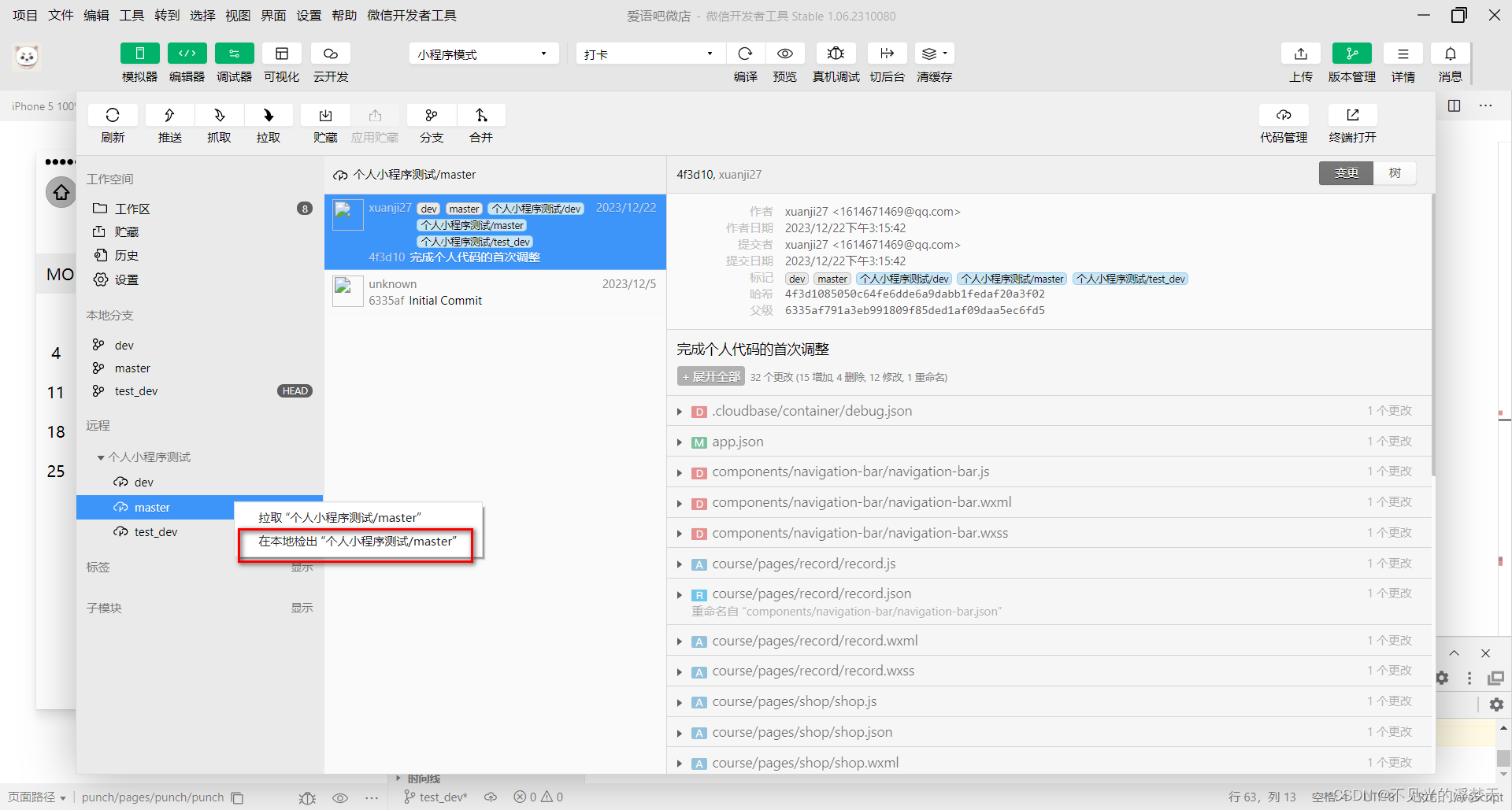The height and width of the screenshot is (810, 1512).
Task: Click test_dev* branch in status bar
Action: tap(435, 797)
